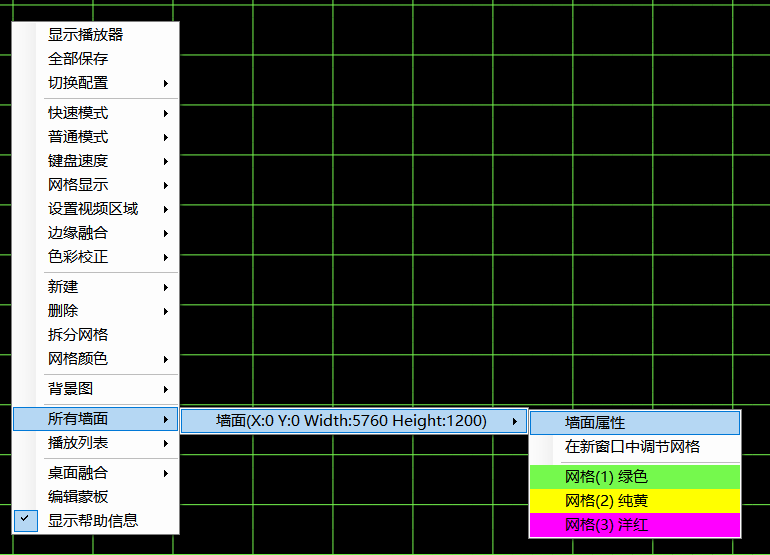
Task: Select the green 网格(1) 绿色 swatch
Action: coord(634,477)
